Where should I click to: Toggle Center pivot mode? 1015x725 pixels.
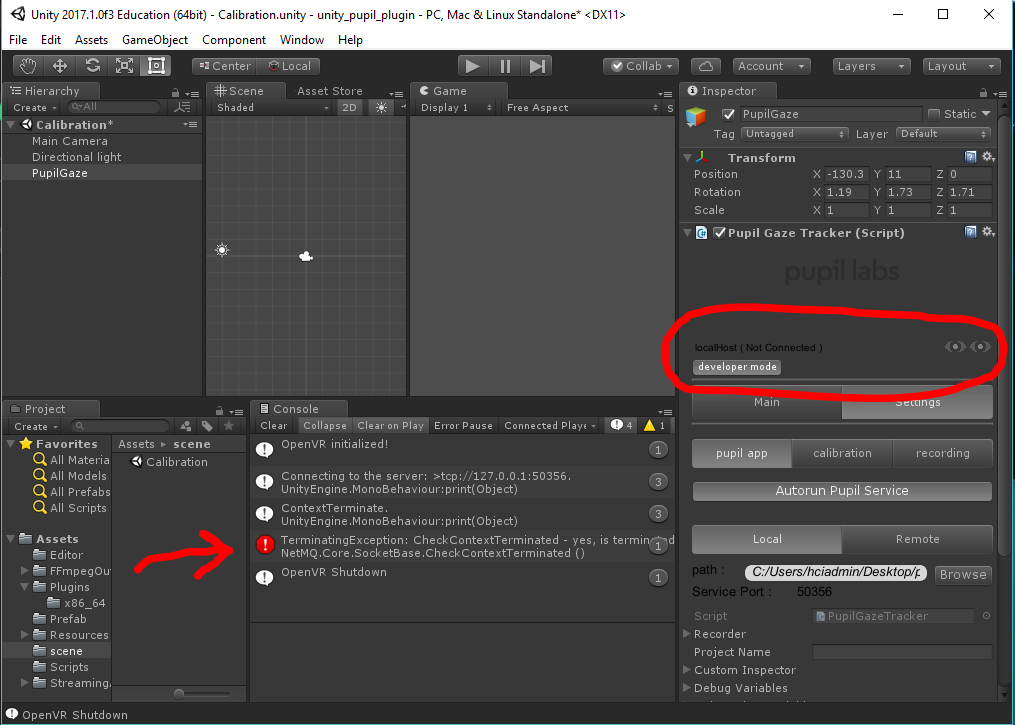coord(225,66)
